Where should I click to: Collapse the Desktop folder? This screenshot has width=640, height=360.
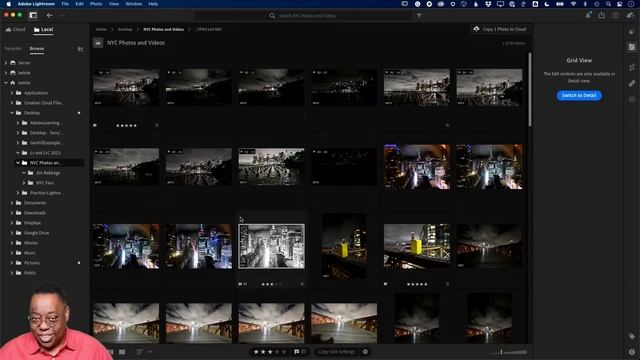(12, 113)
